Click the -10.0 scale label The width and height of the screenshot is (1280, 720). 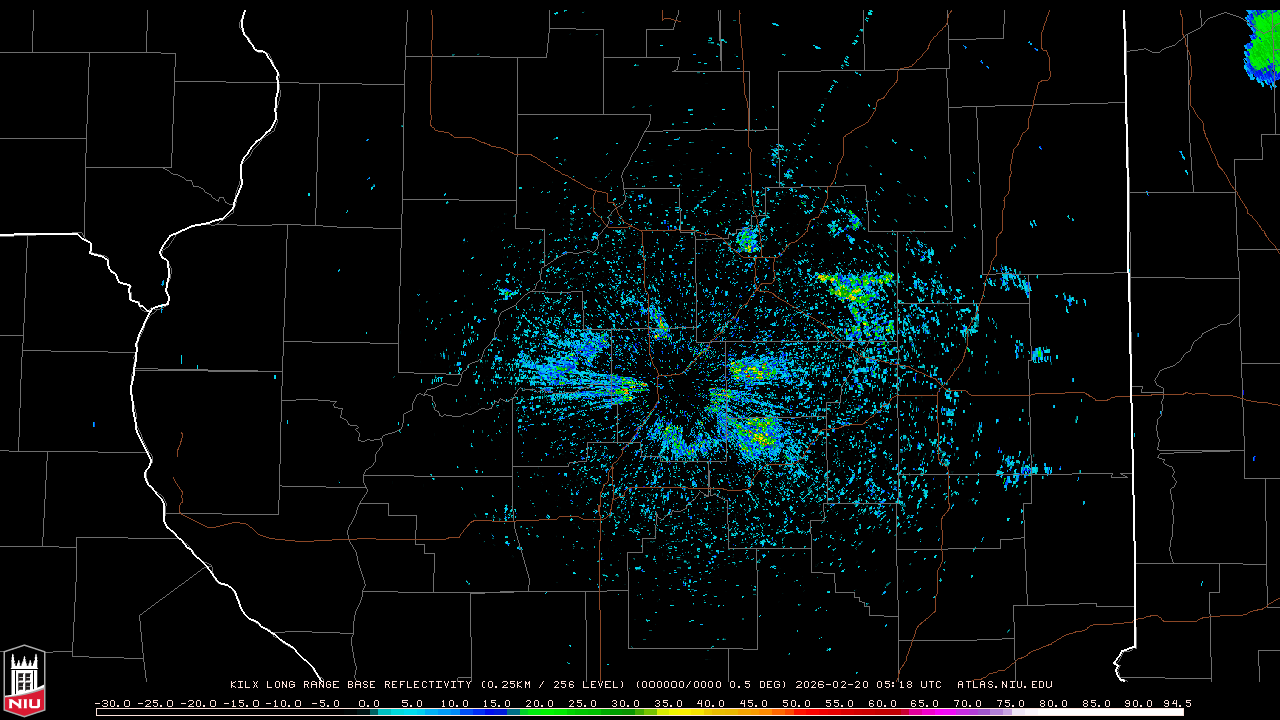coord(283,704)
